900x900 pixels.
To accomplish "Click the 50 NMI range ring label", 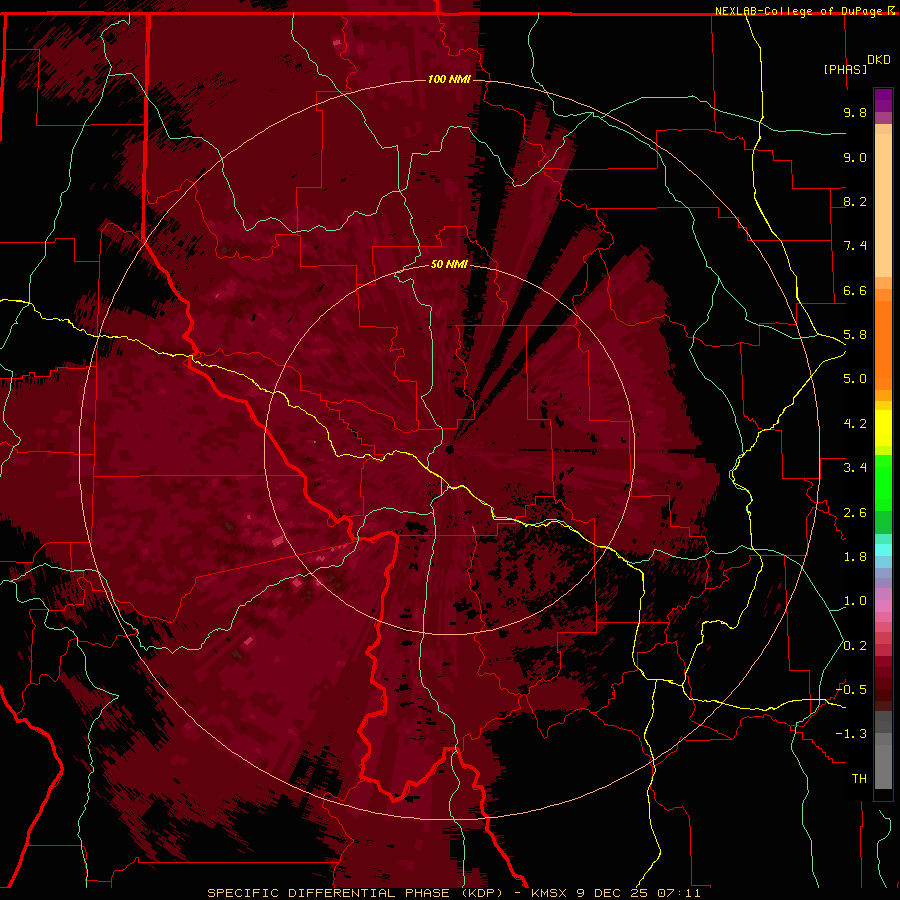I will click(449, 264).
